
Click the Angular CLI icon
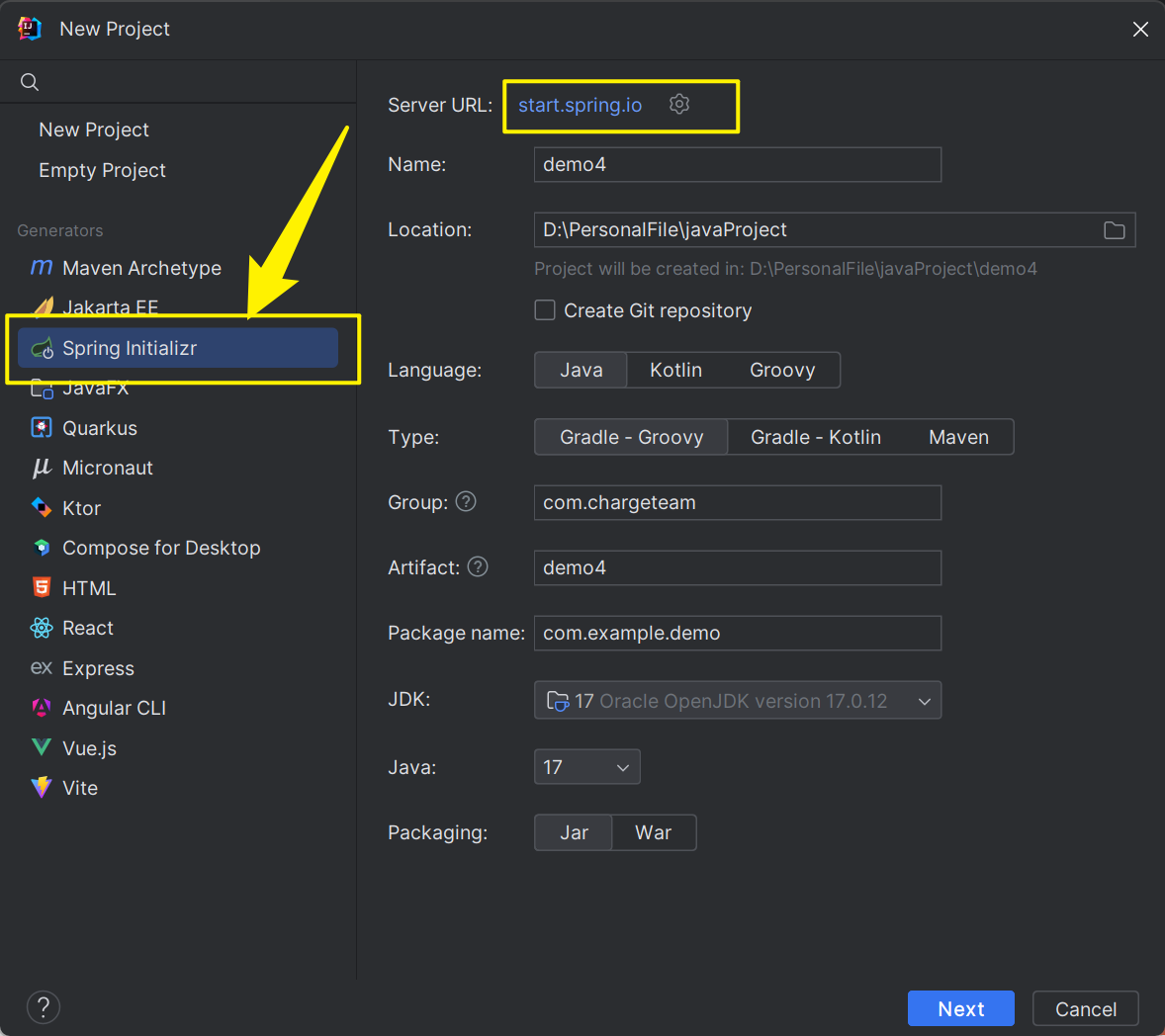(42, 708)
